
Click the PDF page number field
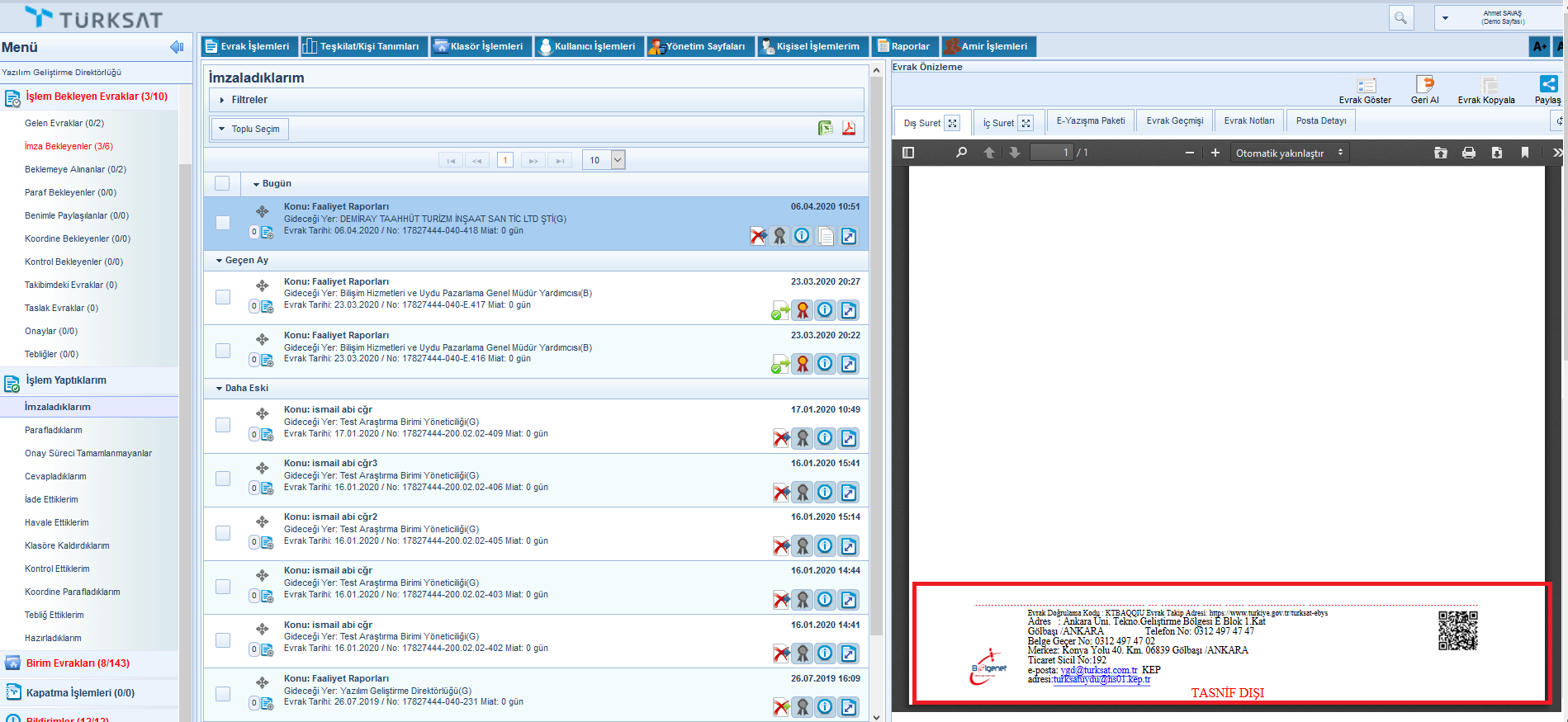coord(1052,153)
